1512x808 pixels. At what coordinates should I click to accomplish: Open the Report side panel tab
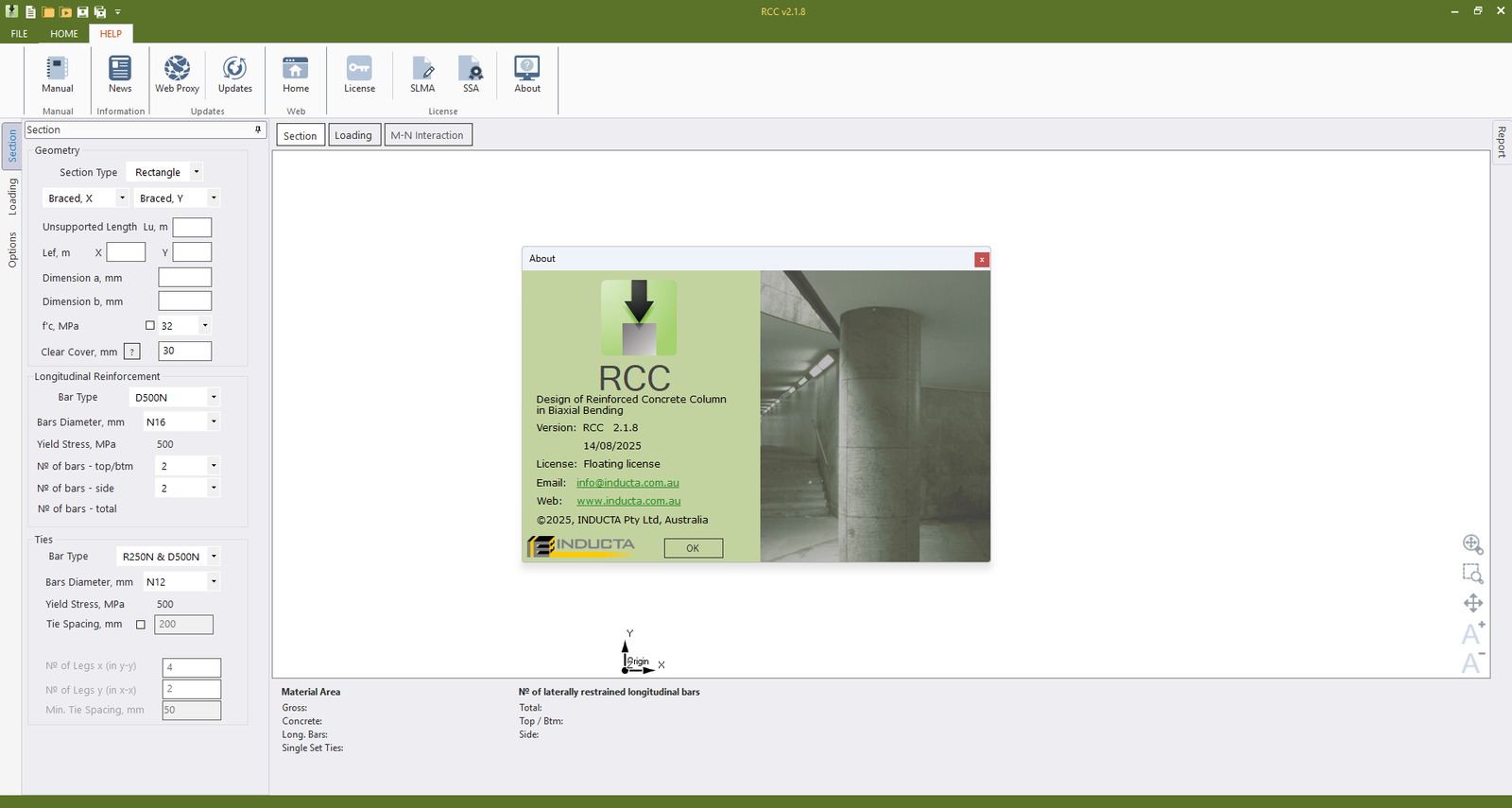coord(1502,142)
